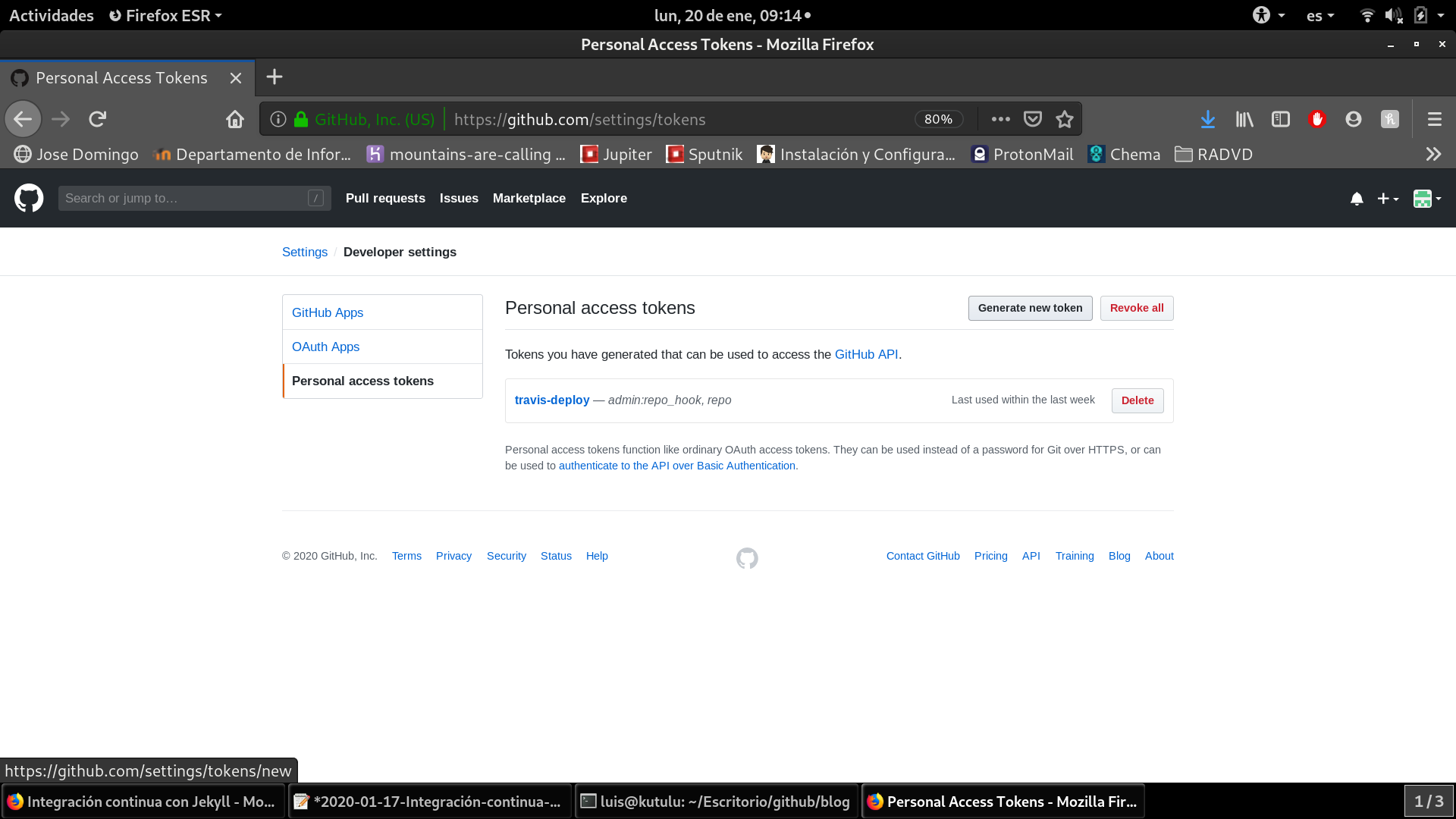
Task: Open Marketplace in GitHub navigation
Action: 529,198
